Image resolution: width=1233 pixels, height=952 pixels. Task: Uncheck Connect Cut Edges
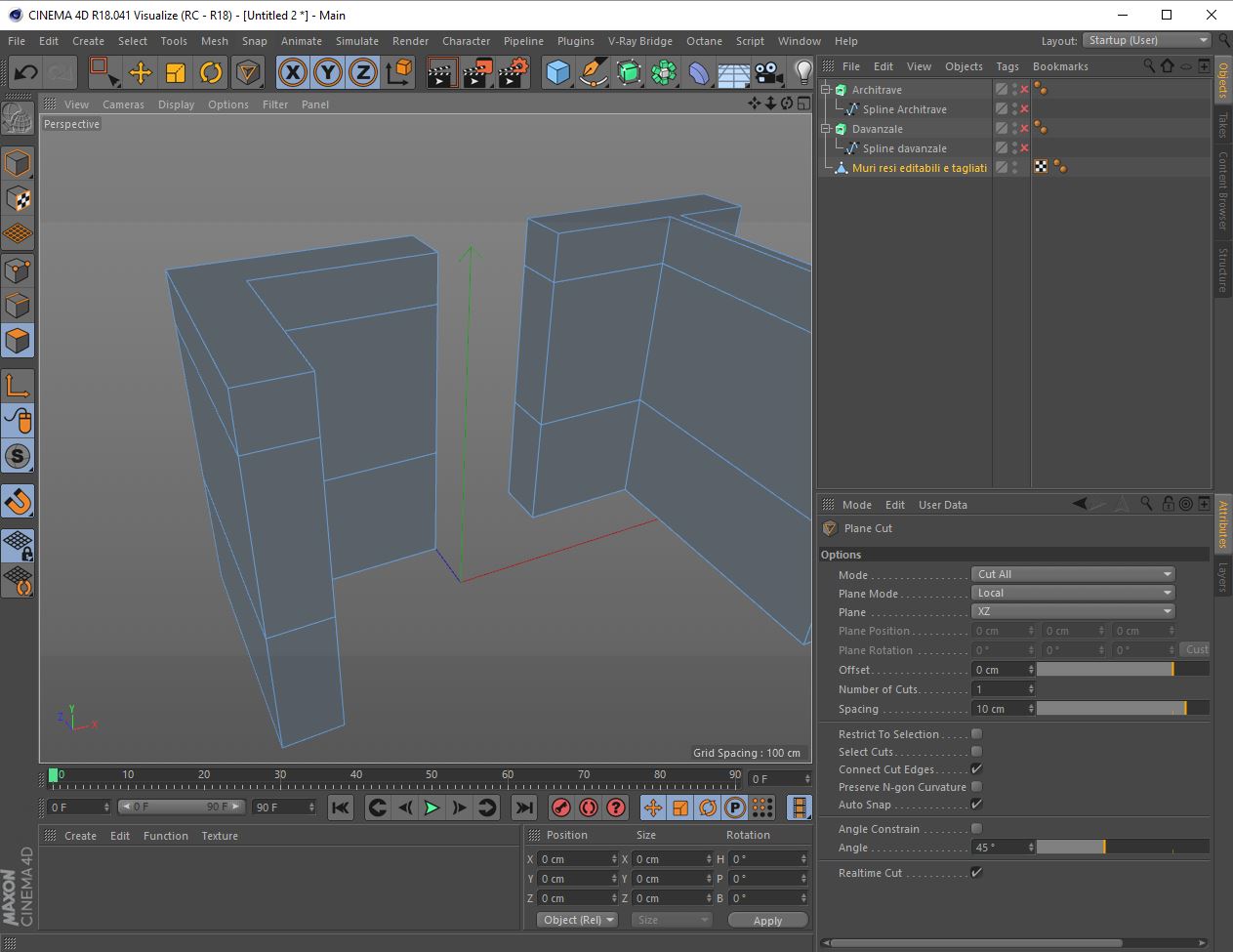pos(976,769)
